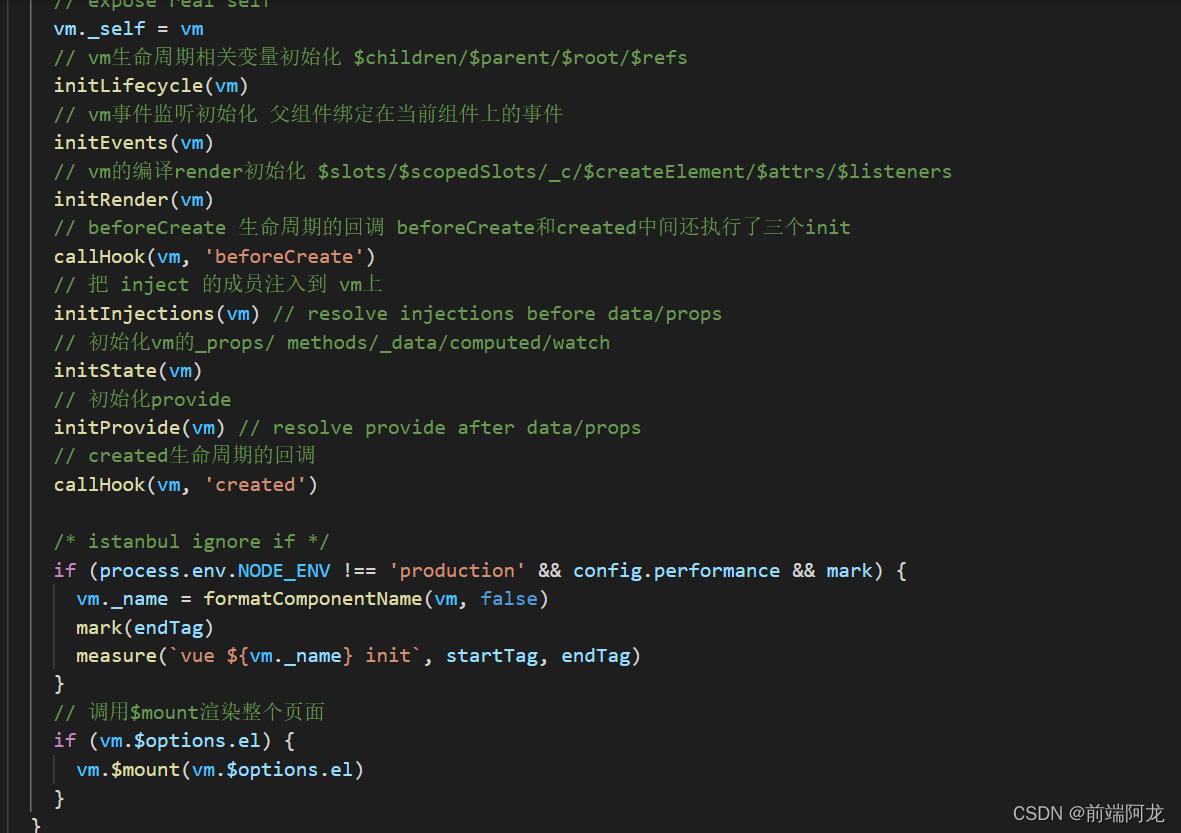Click the '/* istanbul ignore if */' comment
1181x833 pixels.
[x=191, y=542]
